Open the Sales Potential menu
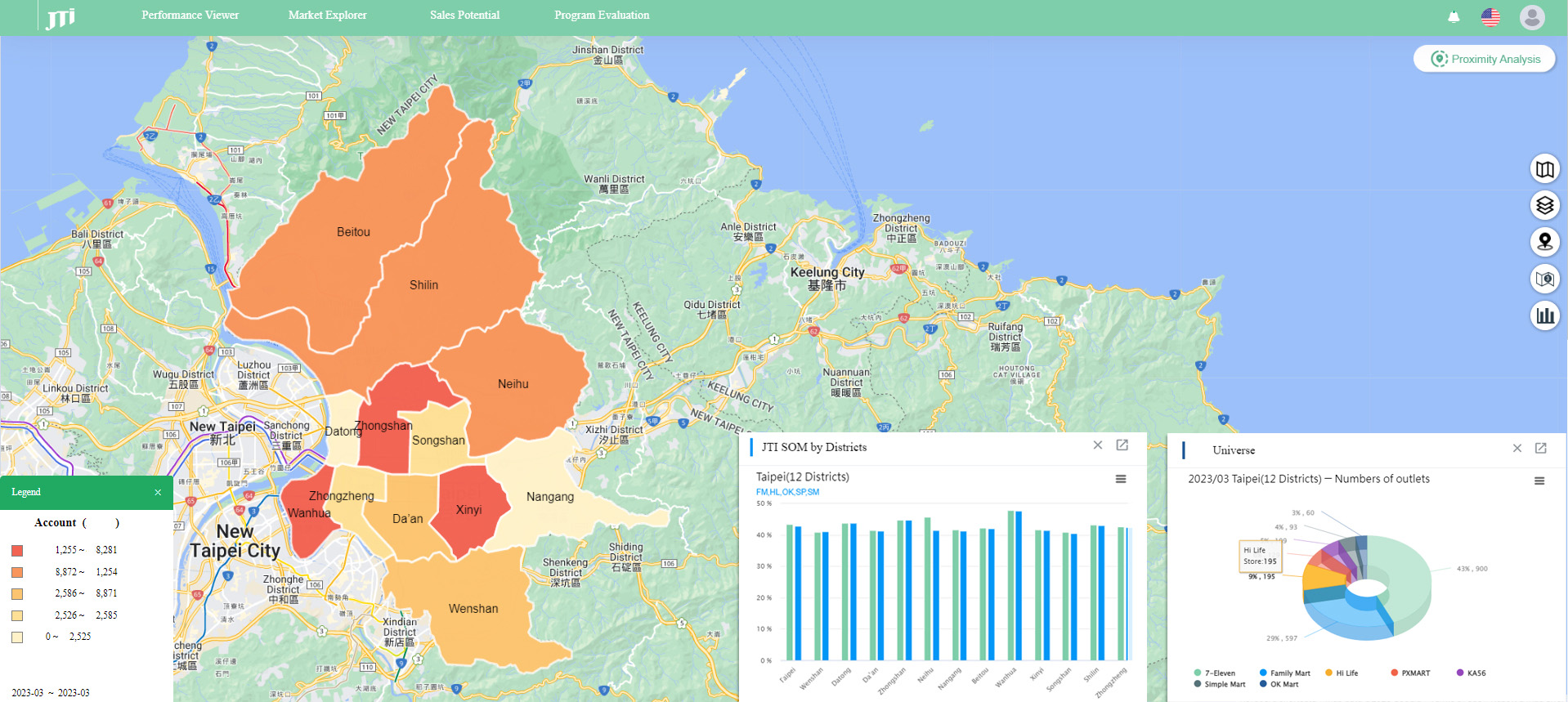Viewport: 1568px width, 702px height. pyautogui.click(x=464, y=16)
